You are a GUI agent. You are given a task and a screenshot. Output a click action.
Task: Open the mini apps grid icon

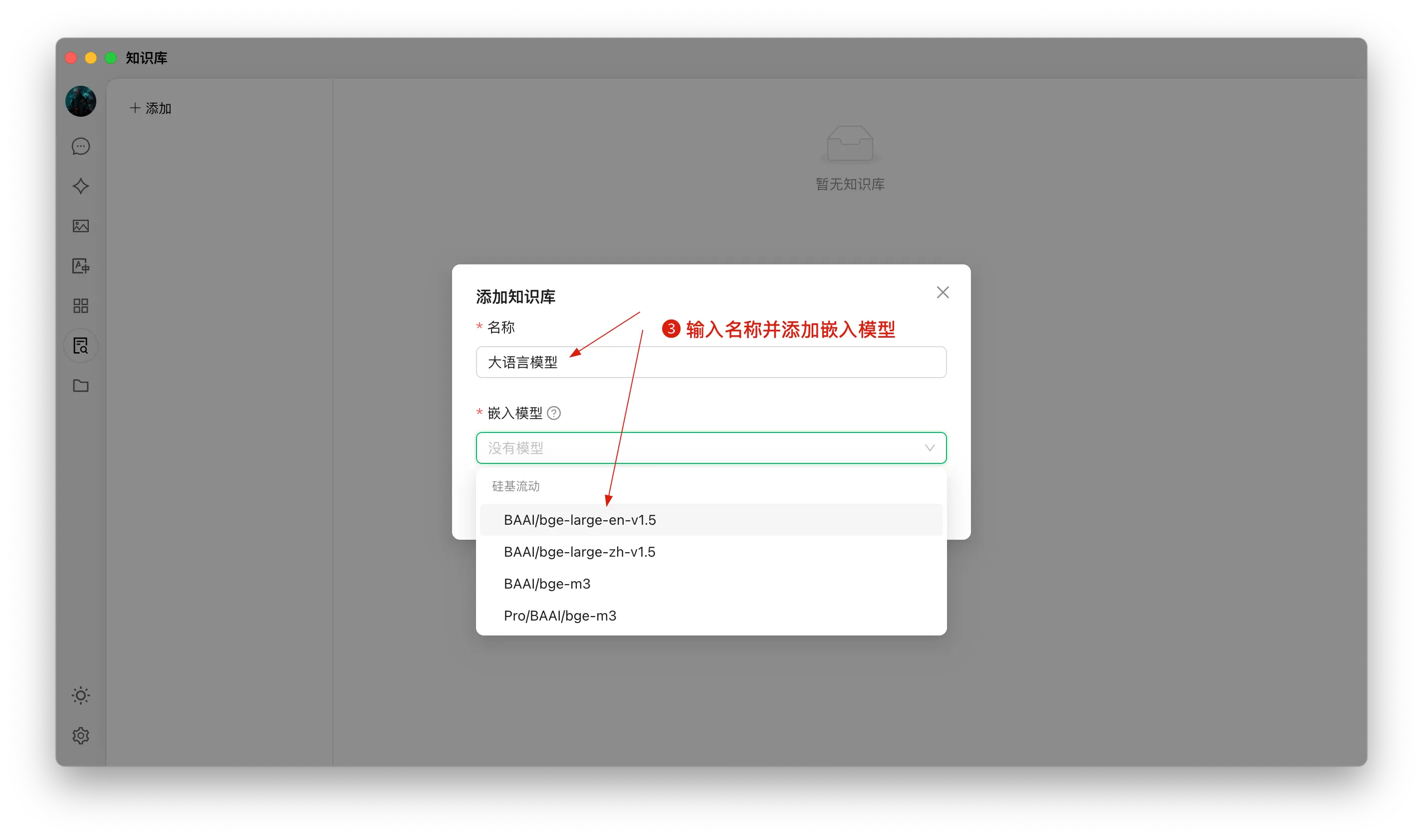81,306
